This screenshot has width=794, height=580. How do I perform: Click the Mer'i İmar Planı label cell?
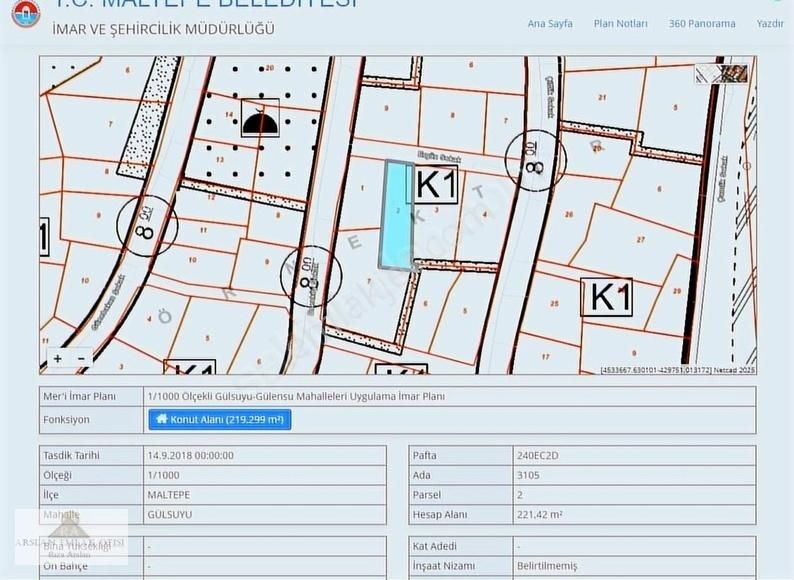91,397
